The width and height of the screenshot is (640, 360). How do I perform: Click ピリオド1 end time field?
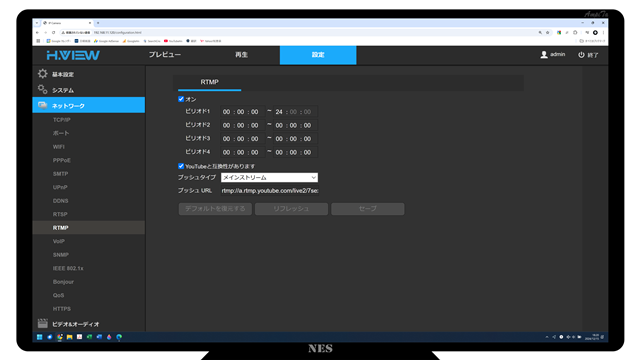[x=295, y=112]
